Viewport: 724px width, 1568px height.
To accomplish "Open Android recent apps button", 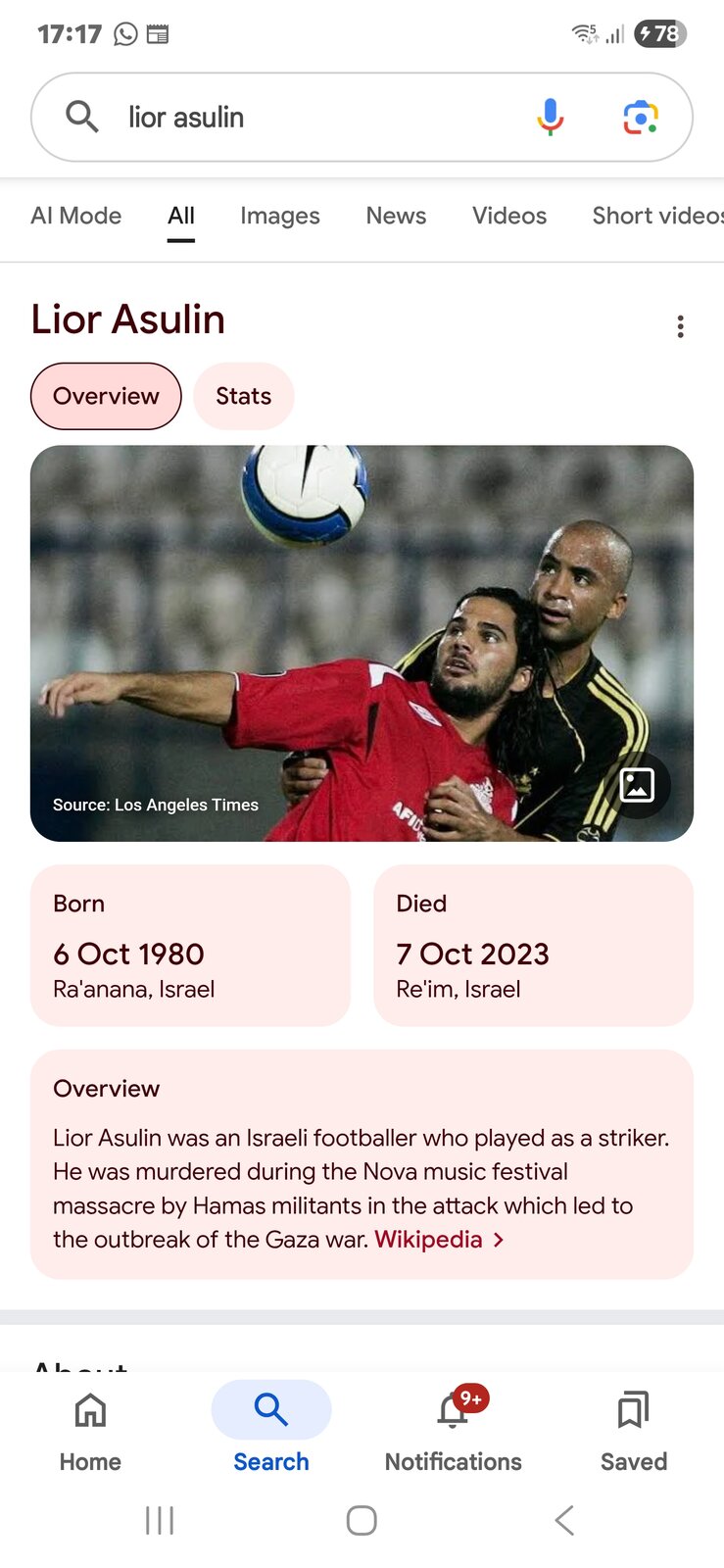I will tap(160, 1520).
